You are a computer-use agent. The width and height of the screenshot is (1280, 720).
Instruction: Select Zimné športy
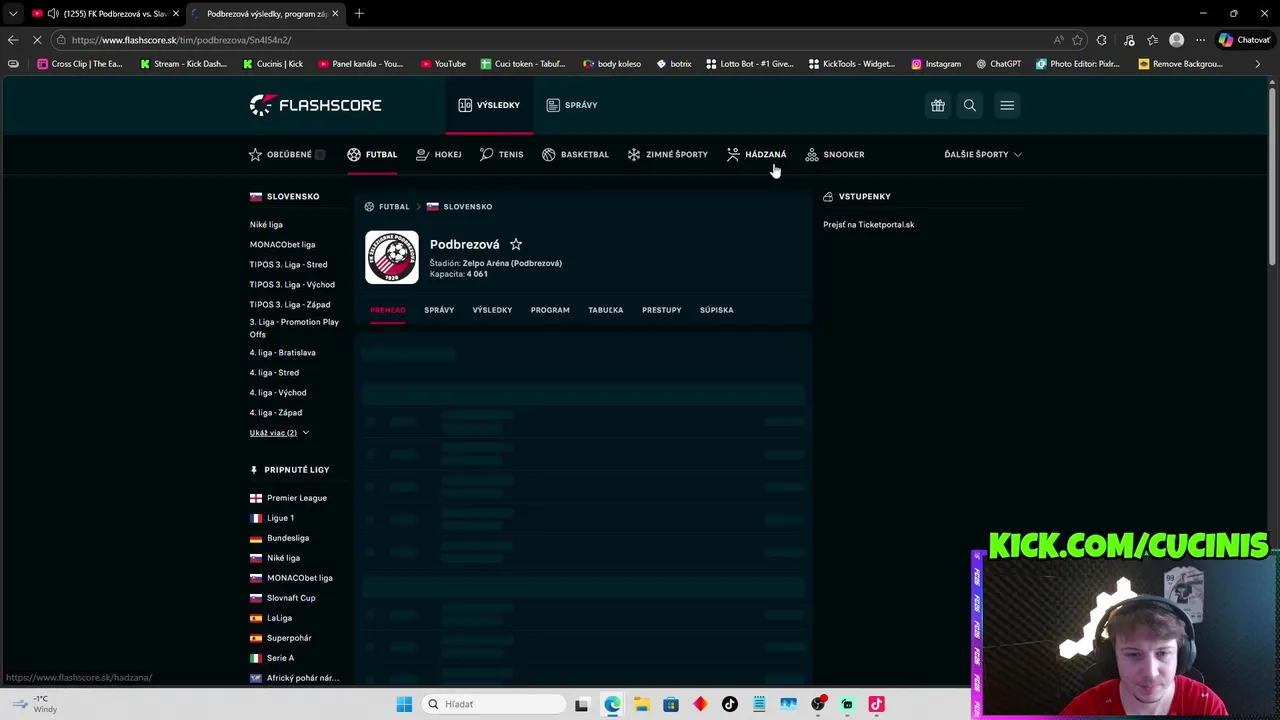click(667, 154)
